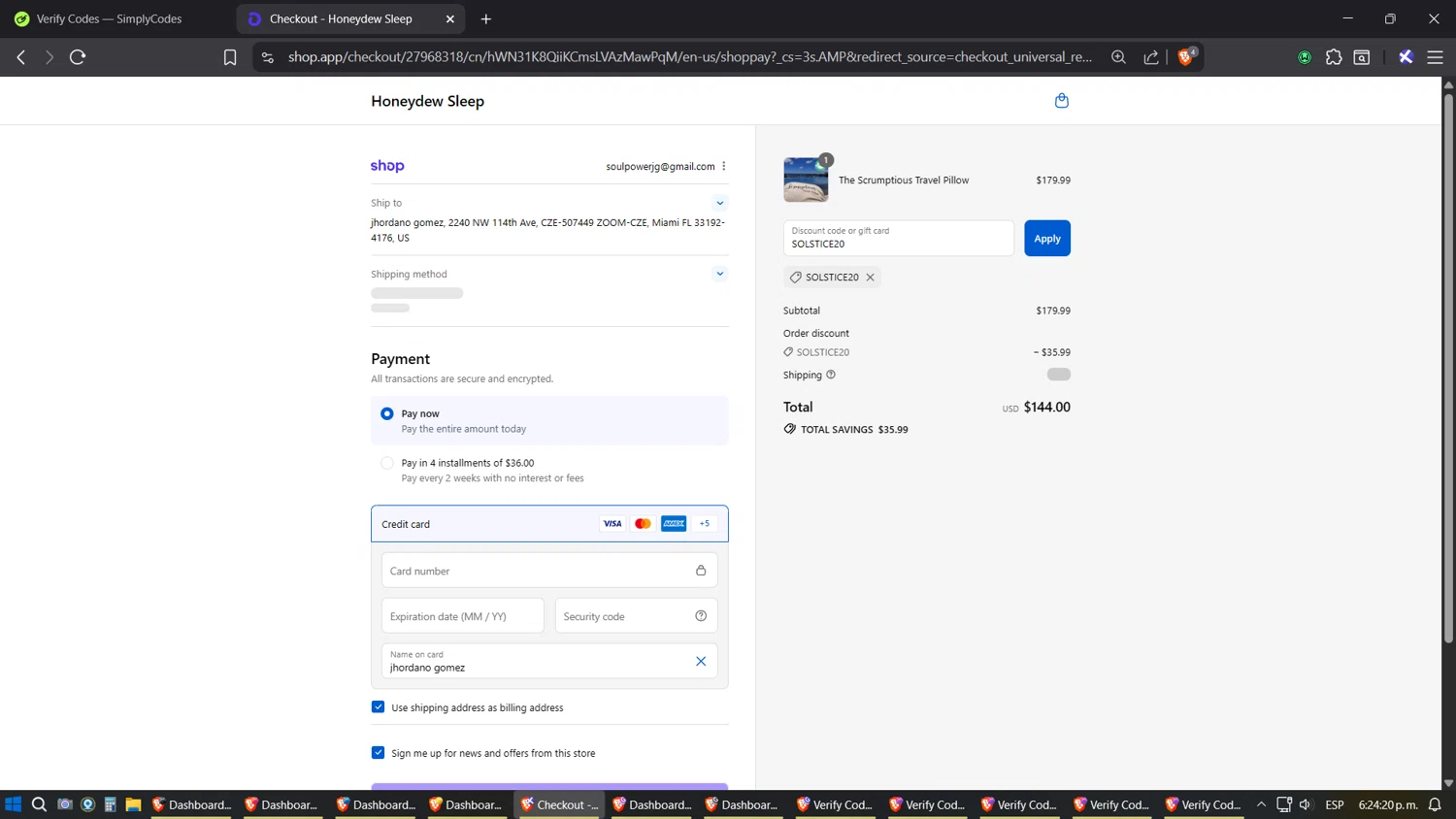Reload the checkout page
1456x819 pixels.
coord(78,57)
